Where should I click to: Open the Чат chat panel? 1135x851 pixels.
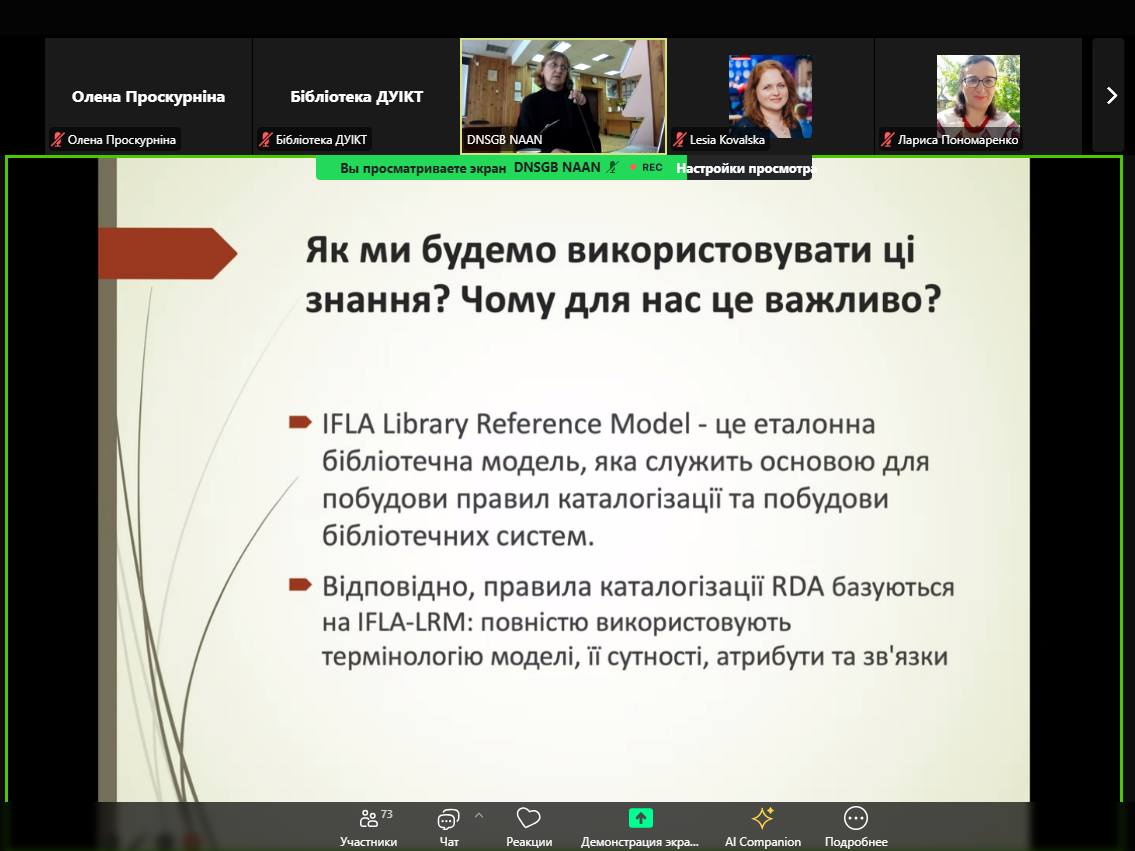449,827
